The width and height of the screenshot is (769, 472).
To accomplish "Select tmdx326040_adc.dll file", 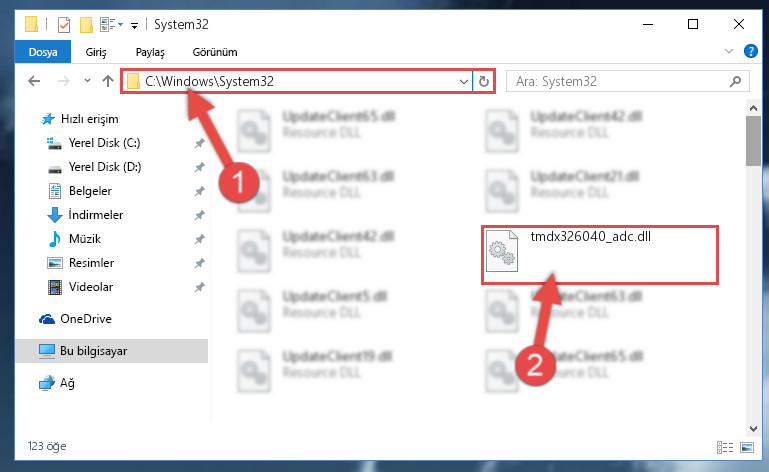I will point(599,254).
